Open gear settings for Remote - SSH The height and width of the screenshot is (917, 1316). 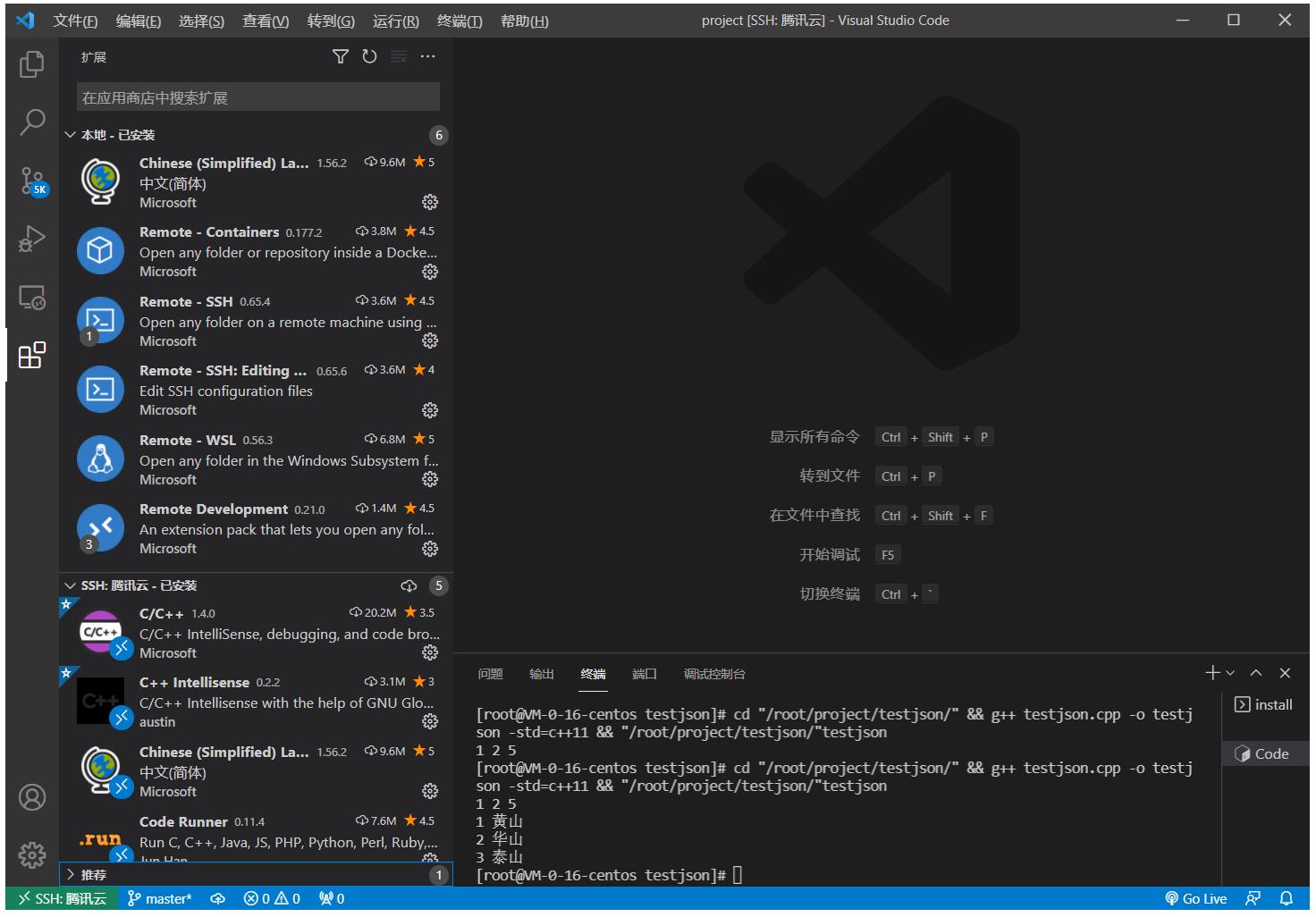click(x=430, y=341)
